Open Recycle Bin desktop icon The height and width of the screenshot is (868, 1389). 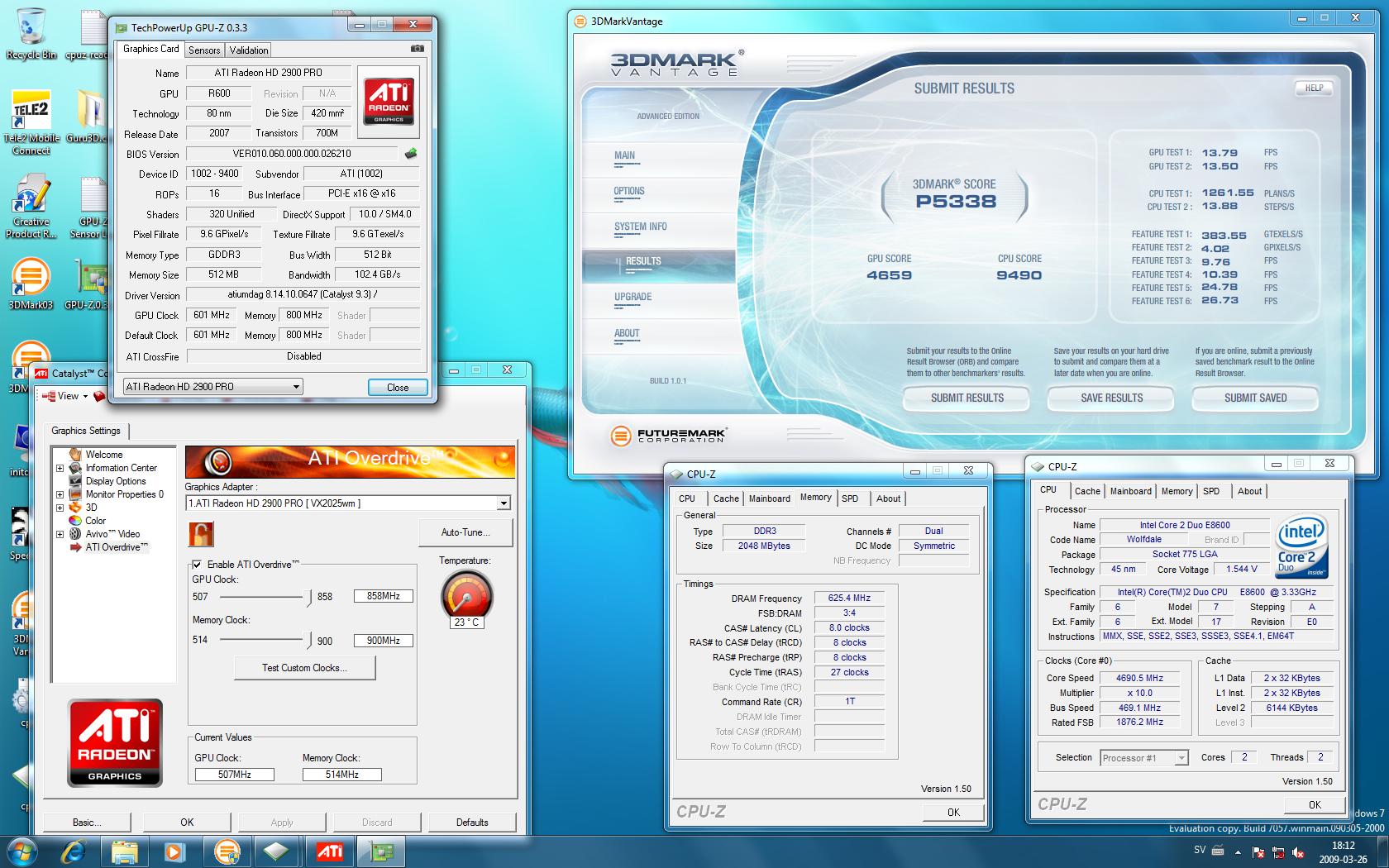31,34
